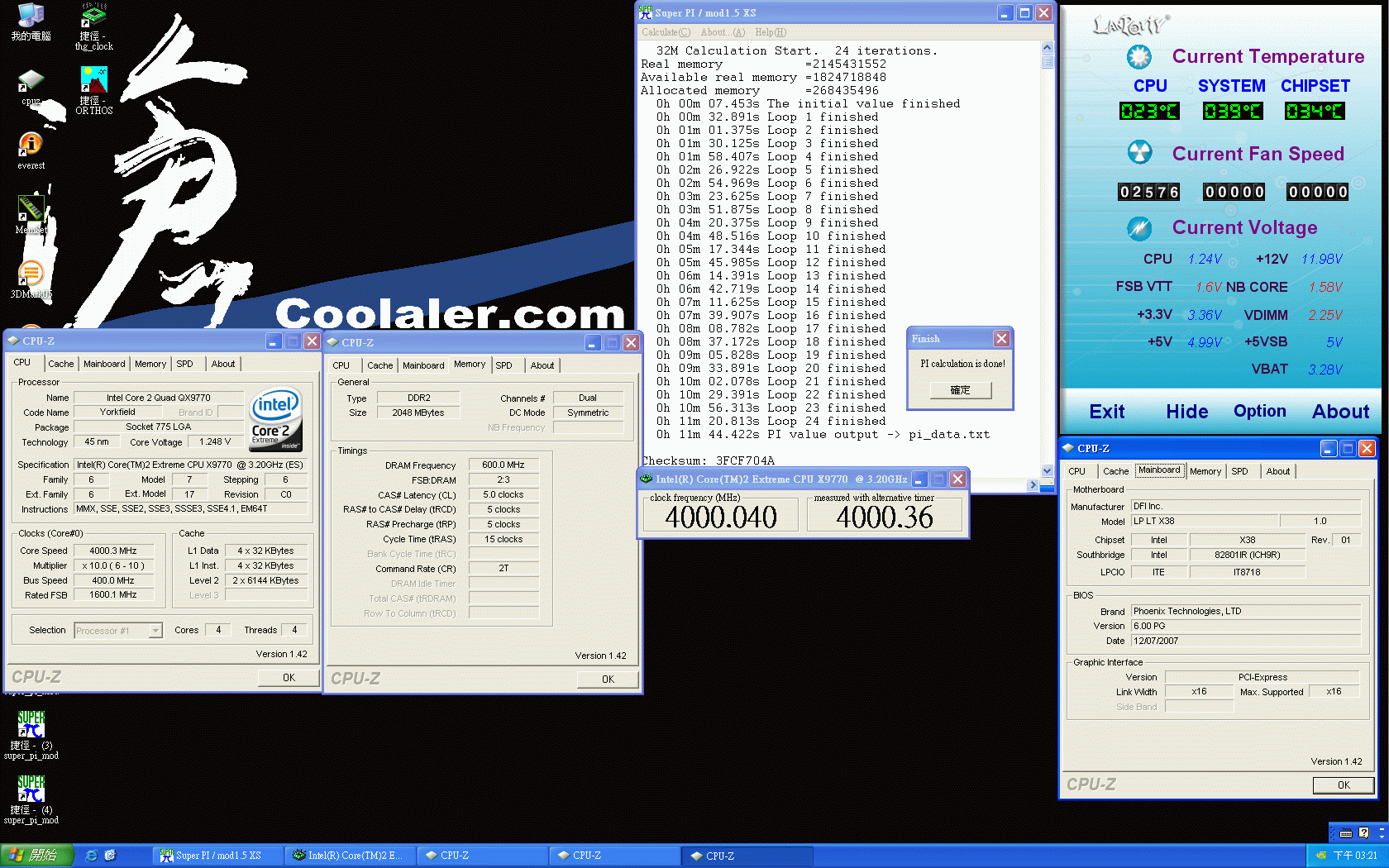
Task: Confirm the PI calculation done dialog
Action: pos(960,390)
